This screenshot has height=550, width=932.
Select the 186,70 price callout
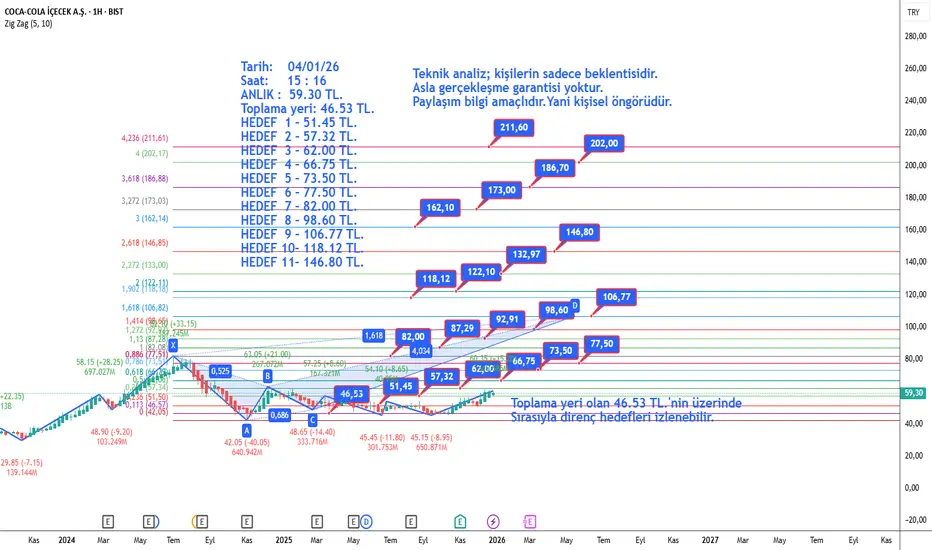coord(555,168)
